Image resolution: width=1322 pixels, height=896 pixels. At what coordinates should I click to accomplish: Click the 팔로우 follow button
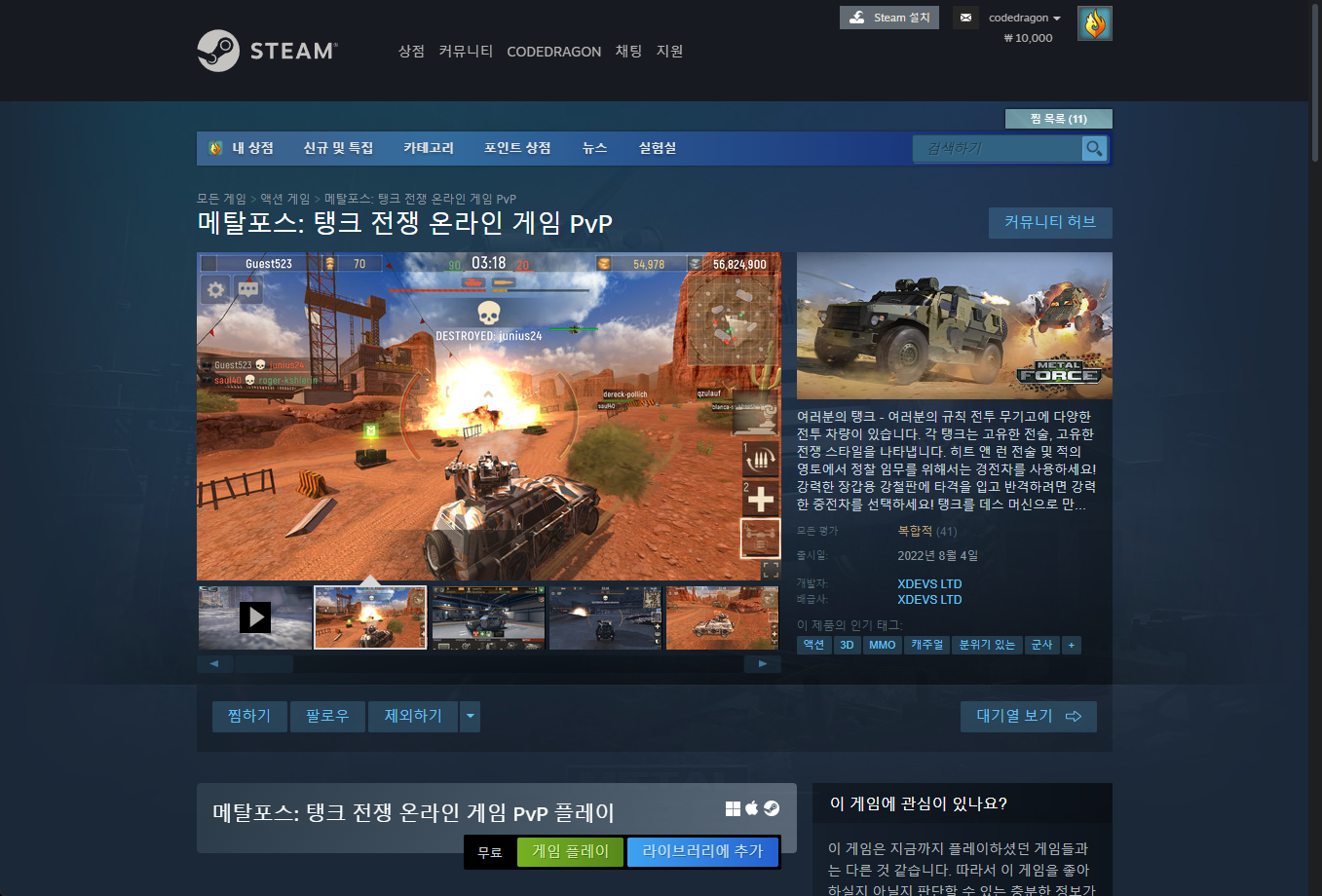(327, 717)
